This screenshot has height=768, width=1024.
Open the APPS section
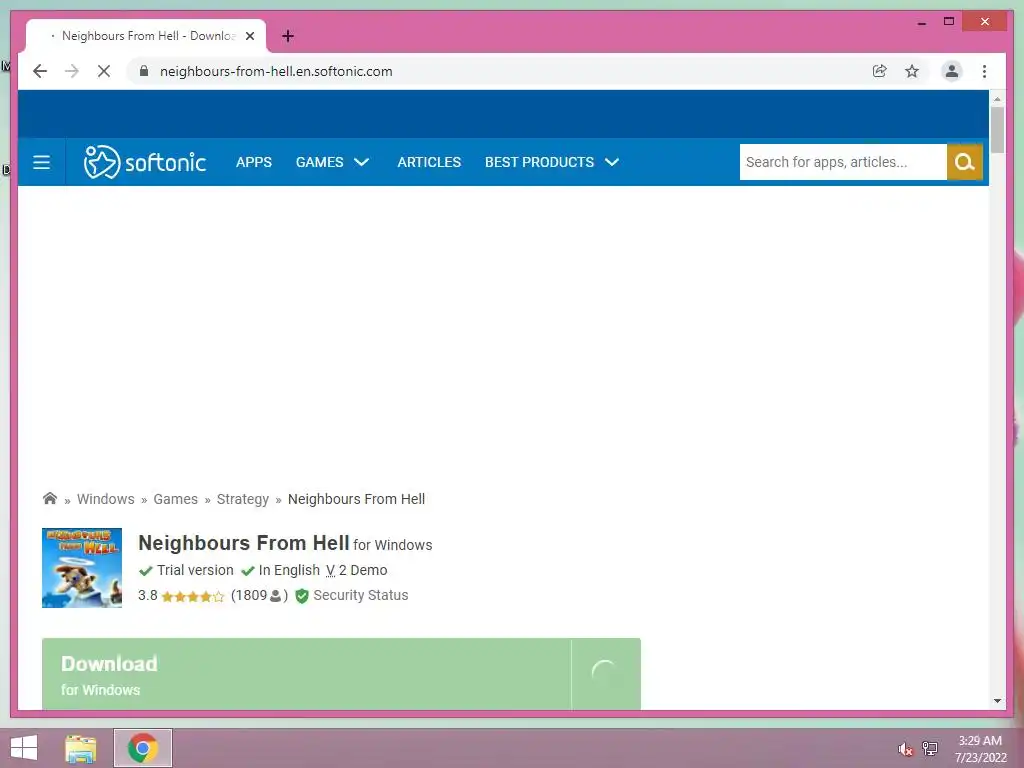(253, 162)
